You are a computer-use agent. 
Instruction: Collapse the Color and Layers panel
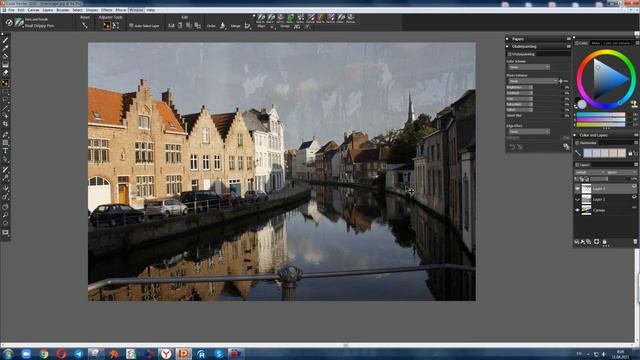pyautogui.click(x=575, y=135)
